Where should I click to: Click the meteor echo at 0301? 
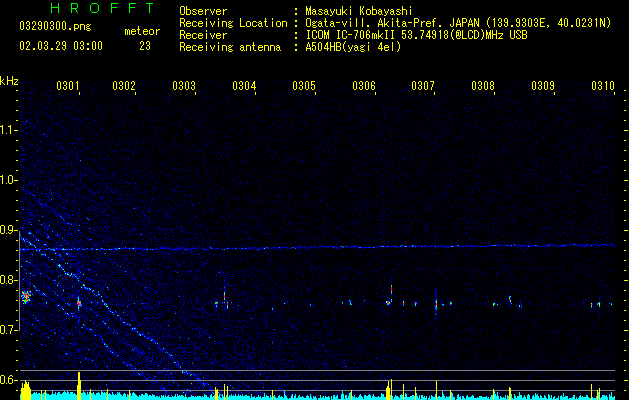coord(79,303)
